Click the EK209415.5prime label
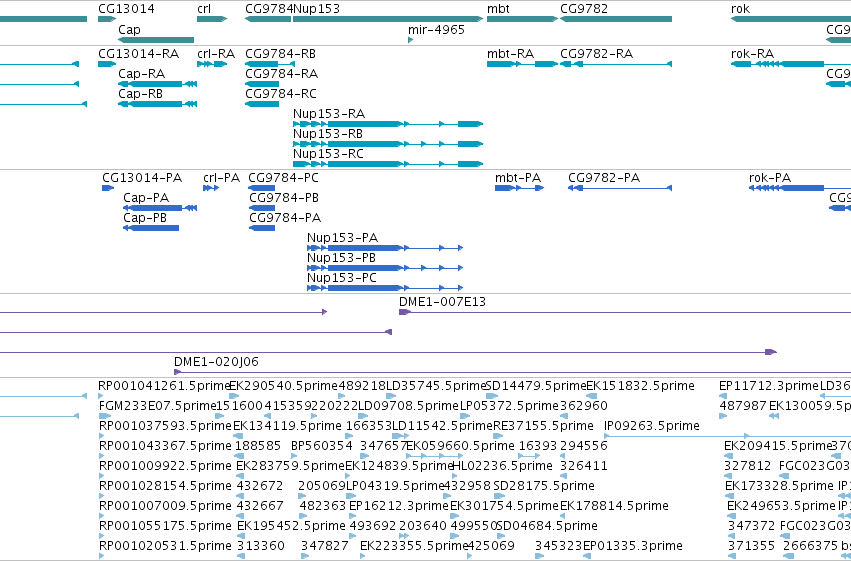 (x=778, y=446)
